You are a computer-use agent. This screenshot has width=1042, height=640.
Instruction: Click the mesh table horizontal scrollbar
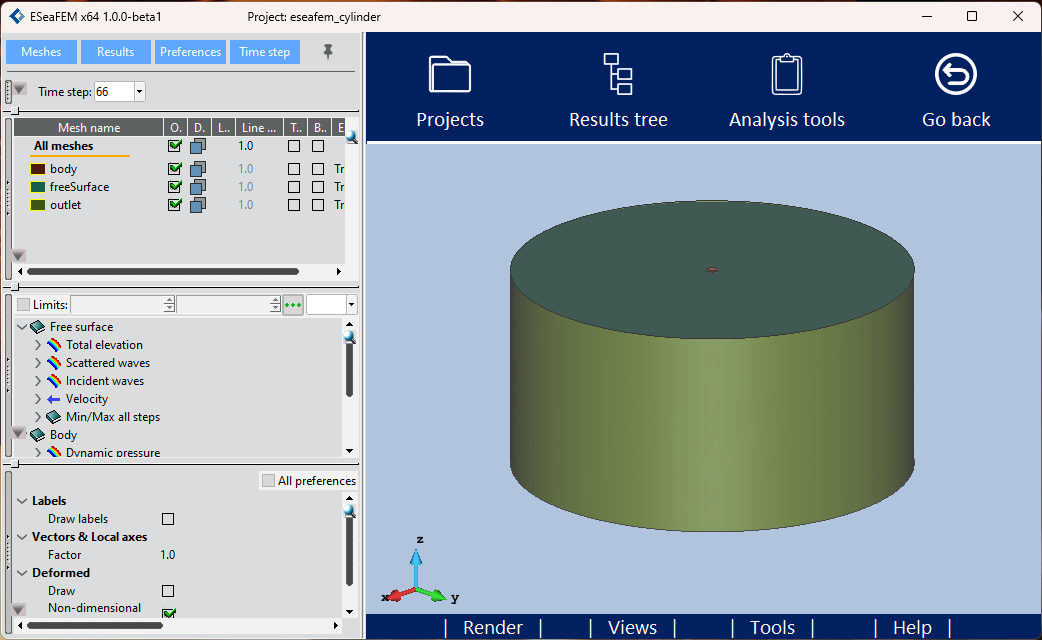click(163, 271)
